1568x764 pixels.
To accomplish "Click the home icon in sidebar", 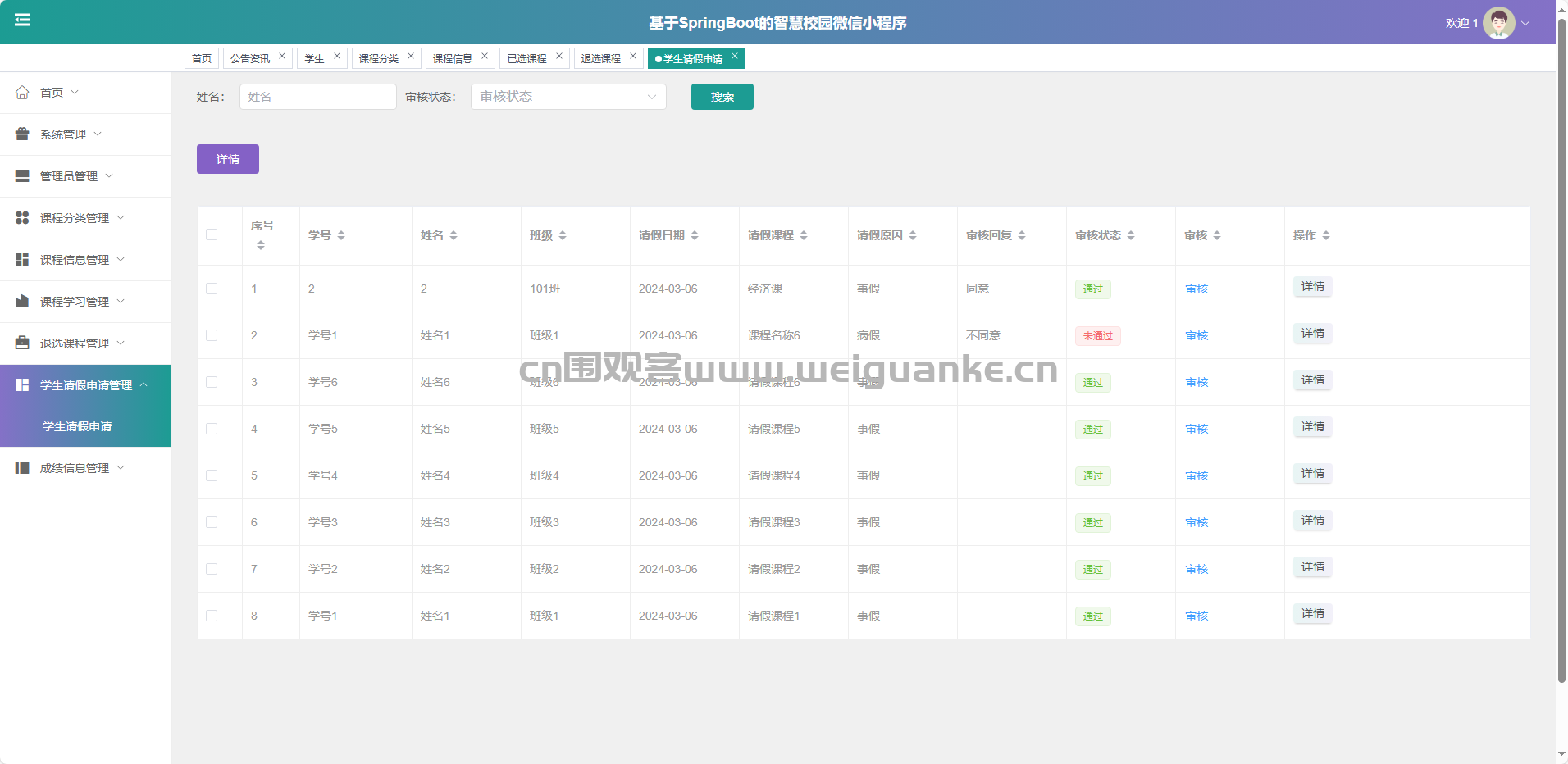I will click(x=22, y=93).
